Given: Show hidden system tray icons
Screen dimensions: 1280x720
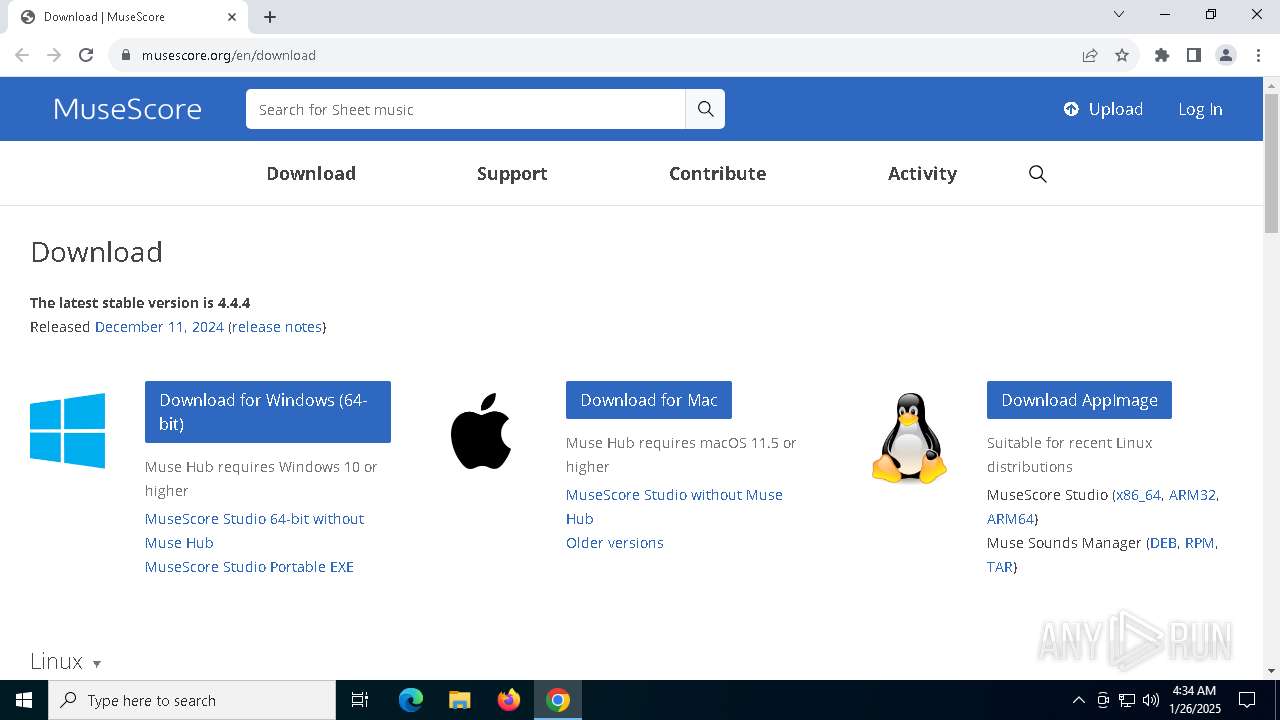Looking at the screenshot, I should (1078, 700).
